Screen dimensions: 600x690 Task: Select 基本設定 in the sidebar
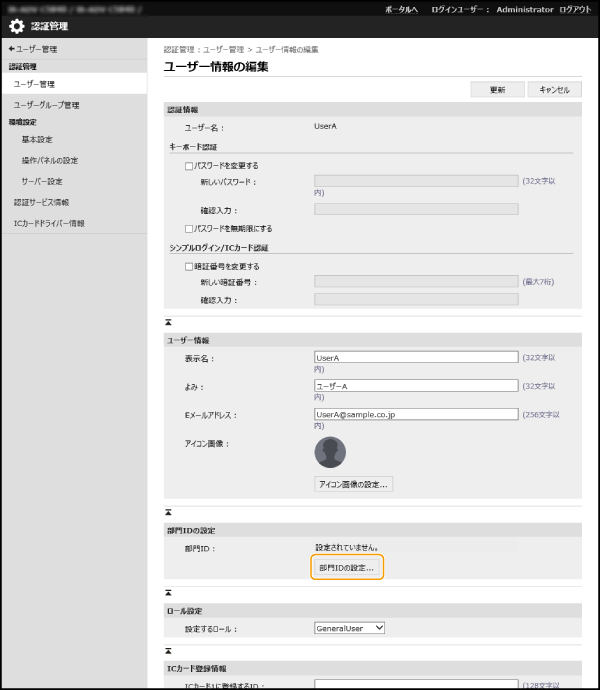coord(37,140)
